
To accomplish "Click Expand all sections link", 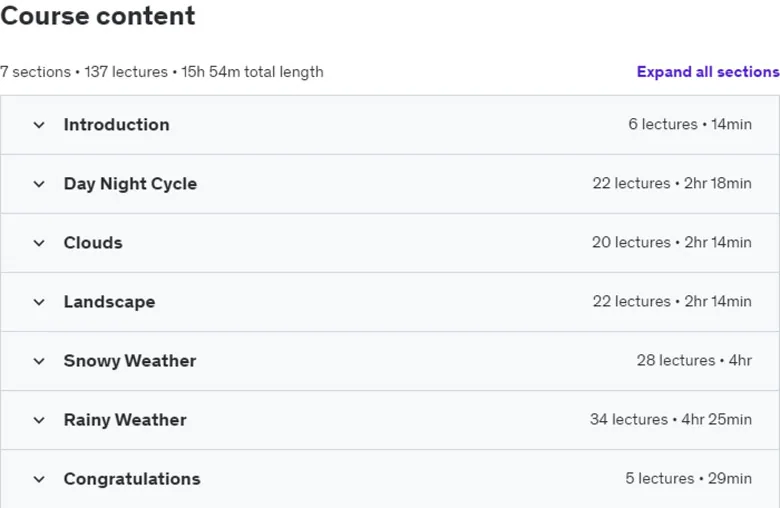I will [708, 72].
